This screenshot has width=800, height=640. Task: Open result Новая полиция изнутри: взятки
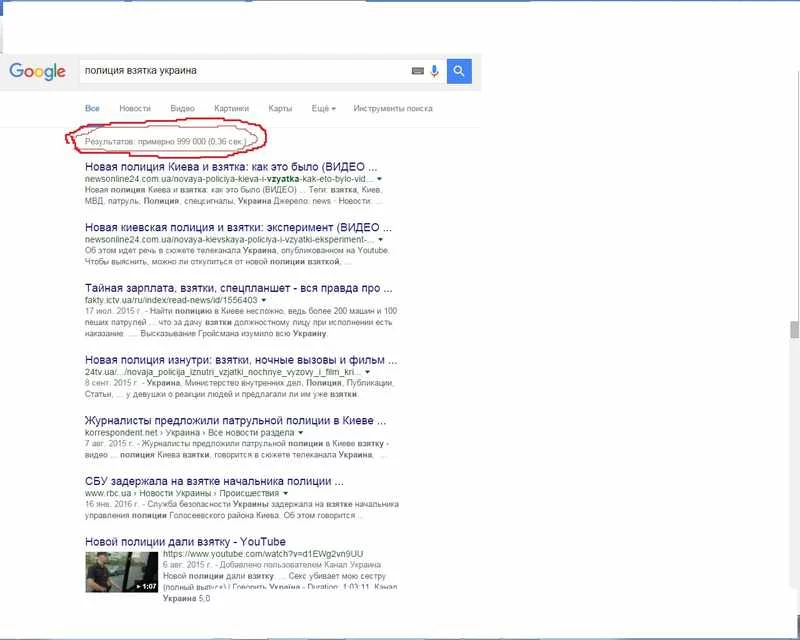pos(241,360)
